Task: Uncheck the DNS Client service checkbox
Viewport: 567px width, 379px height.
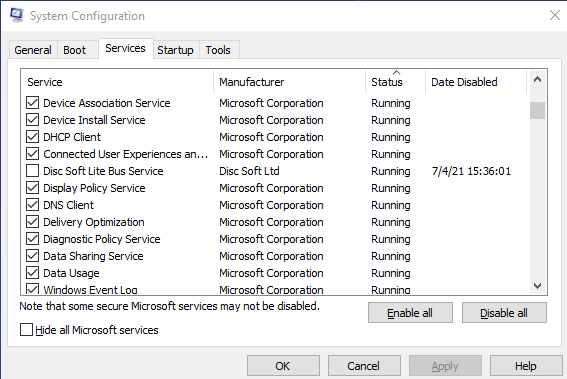Action: tap(33, 205)
